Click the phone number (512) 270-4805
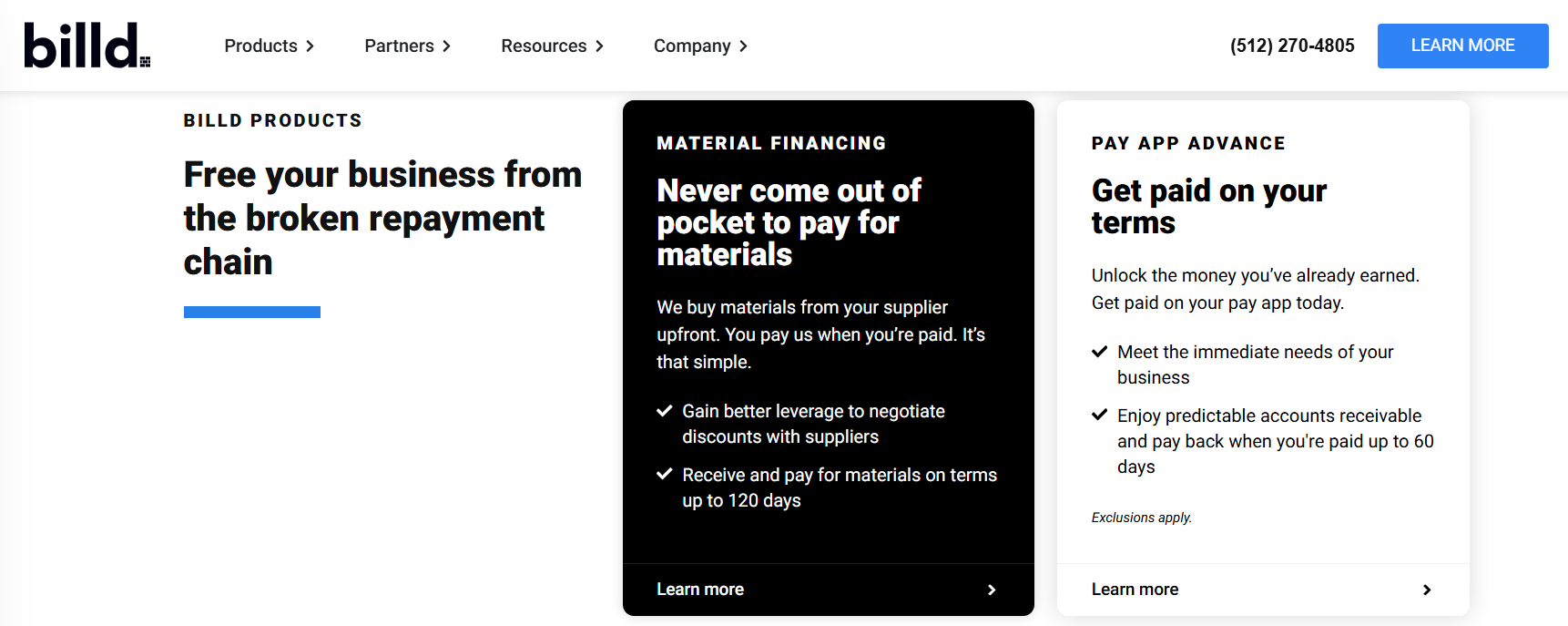 point(1292,46)
